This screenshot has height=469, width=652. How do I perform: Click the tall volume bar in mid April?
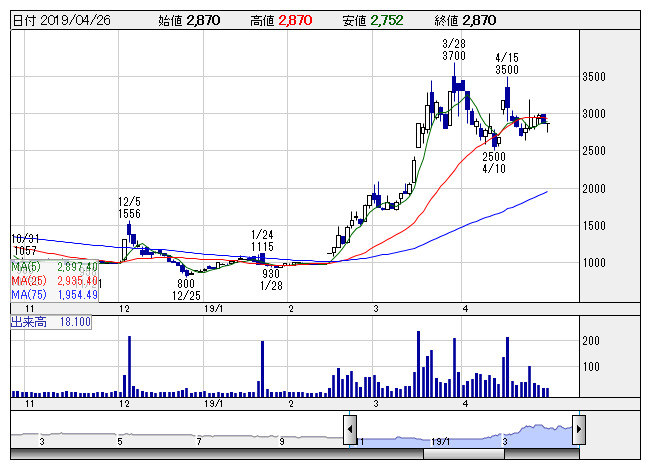tap(507, 367)
